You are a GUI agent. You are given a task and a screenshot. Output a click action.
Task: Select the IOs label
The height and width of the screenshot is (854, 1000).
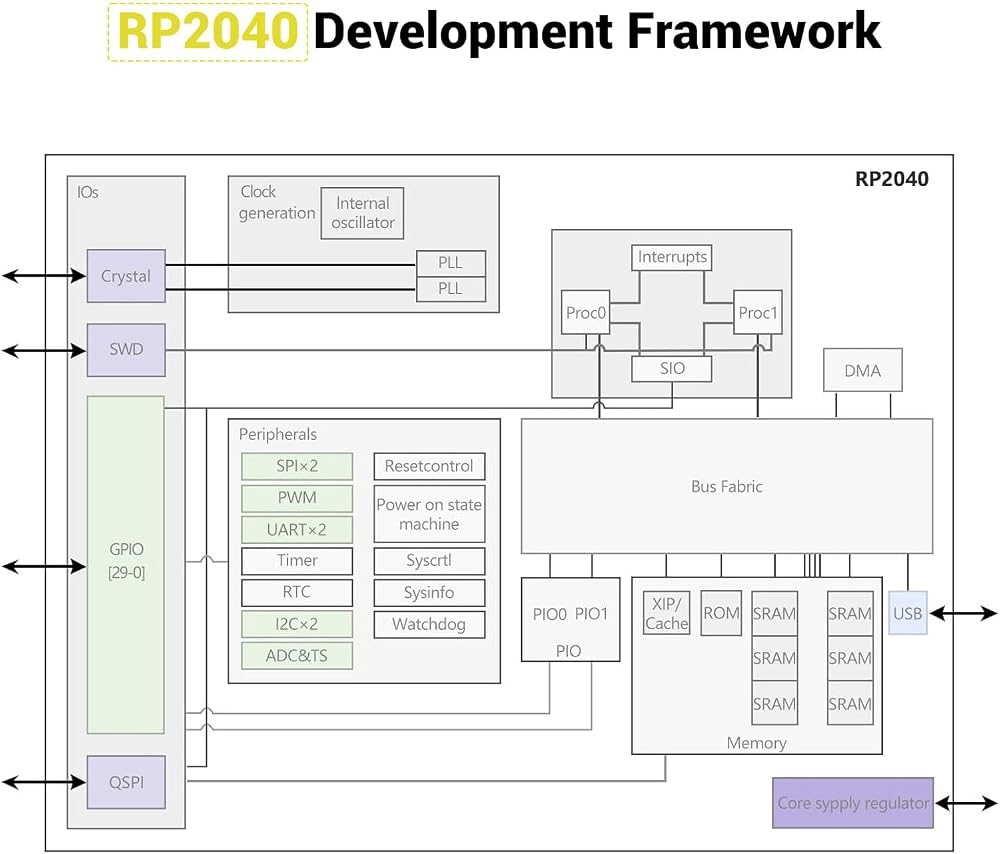pos(88,192)
